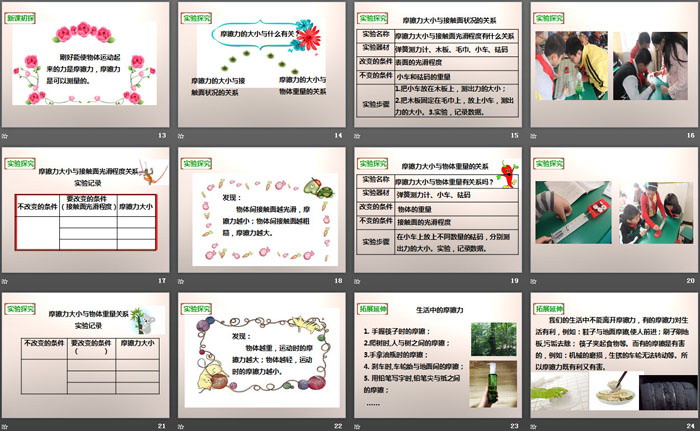Click slide number 13 label
Viewport: 700px width, 431px height.
pyautogui.click(x=162, y=135)
